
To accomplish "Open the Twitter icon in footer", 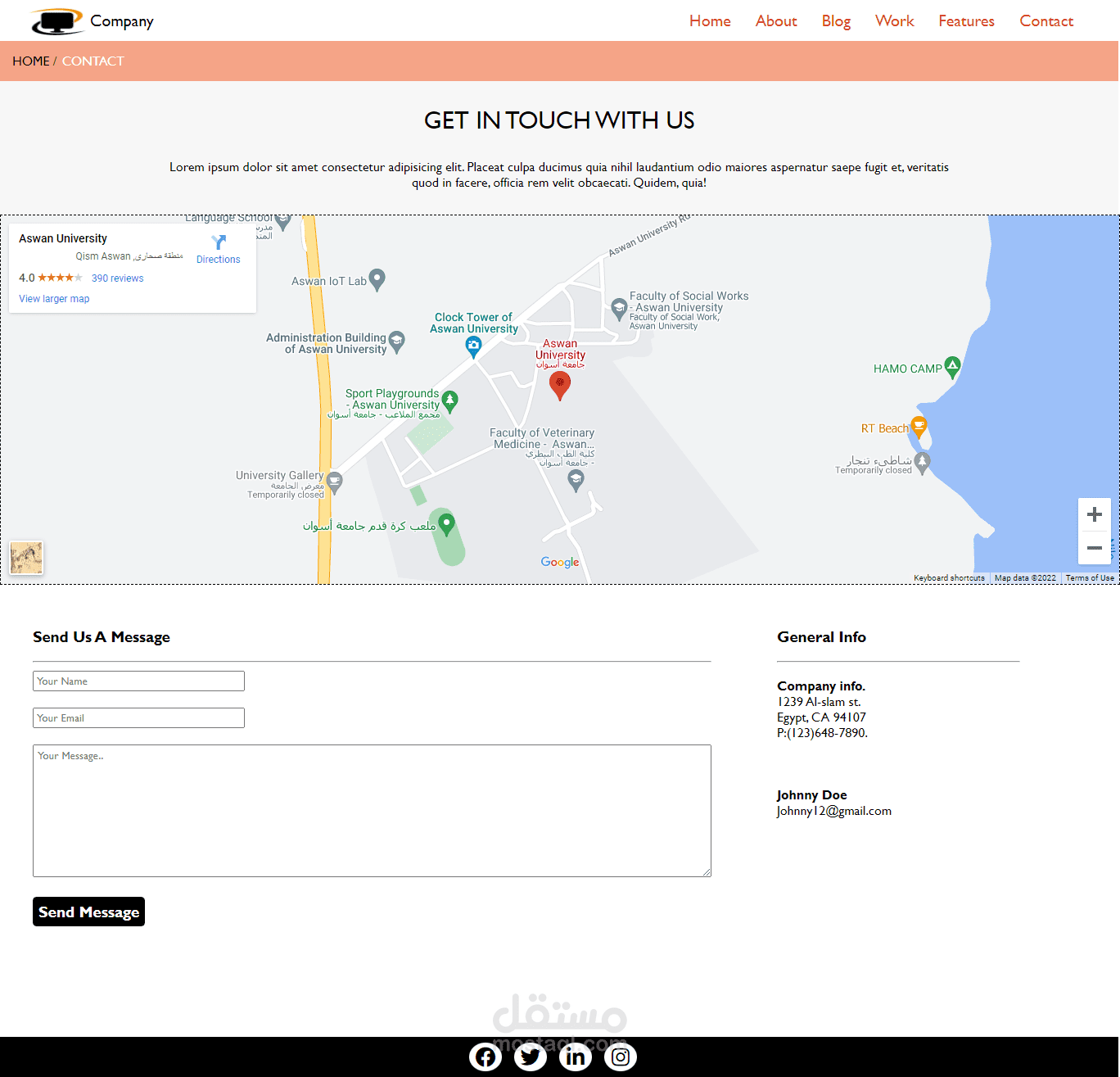I will click(x=531, y=1057).
